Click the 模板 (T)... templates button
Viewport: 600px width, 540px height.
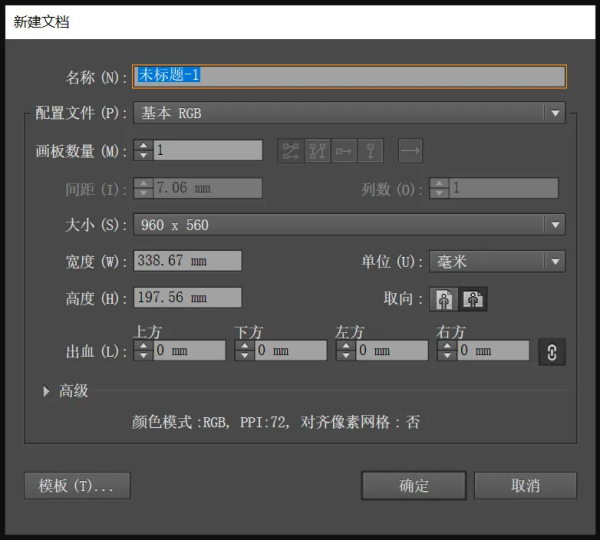(x=77, y=486)
